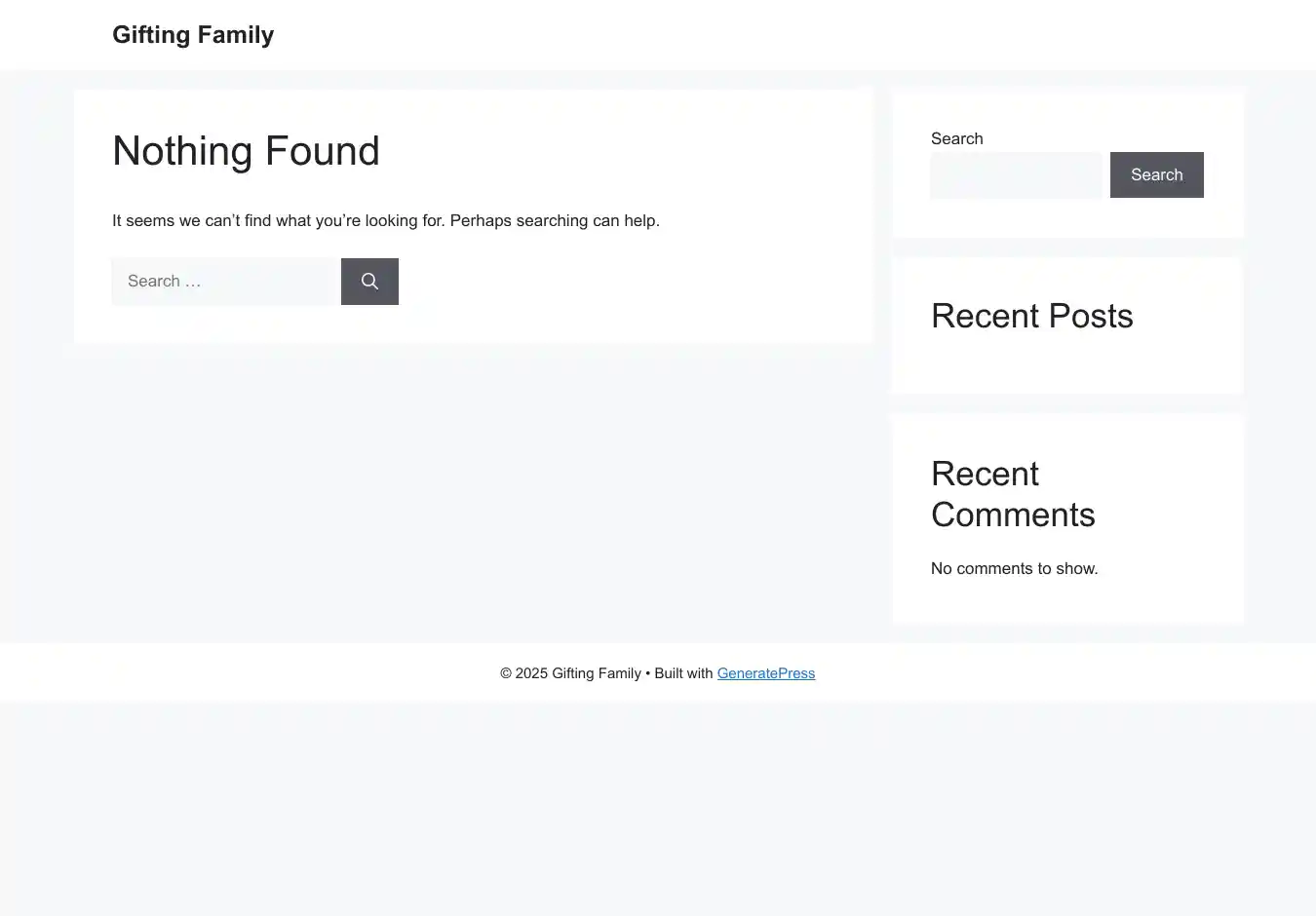
Task: Click the Search label above sidebar field
Action: pyautogui.click(x=956, y=138)
